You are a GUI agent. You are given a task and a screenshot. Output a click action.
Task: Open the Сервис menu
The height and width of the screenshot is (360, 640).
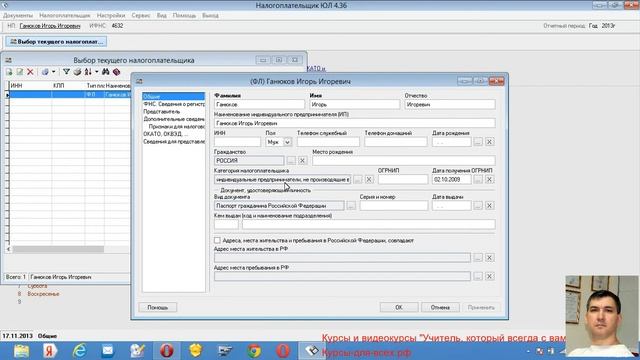click(x=141, y=16)
